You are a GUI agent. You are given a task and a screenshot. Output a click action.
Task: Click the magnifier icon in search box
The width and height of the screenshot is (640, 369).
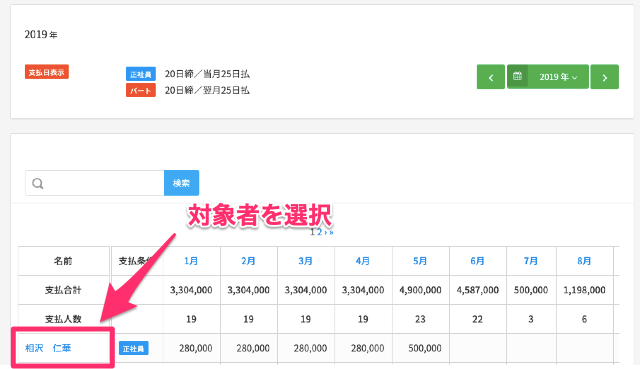[38, 183]
